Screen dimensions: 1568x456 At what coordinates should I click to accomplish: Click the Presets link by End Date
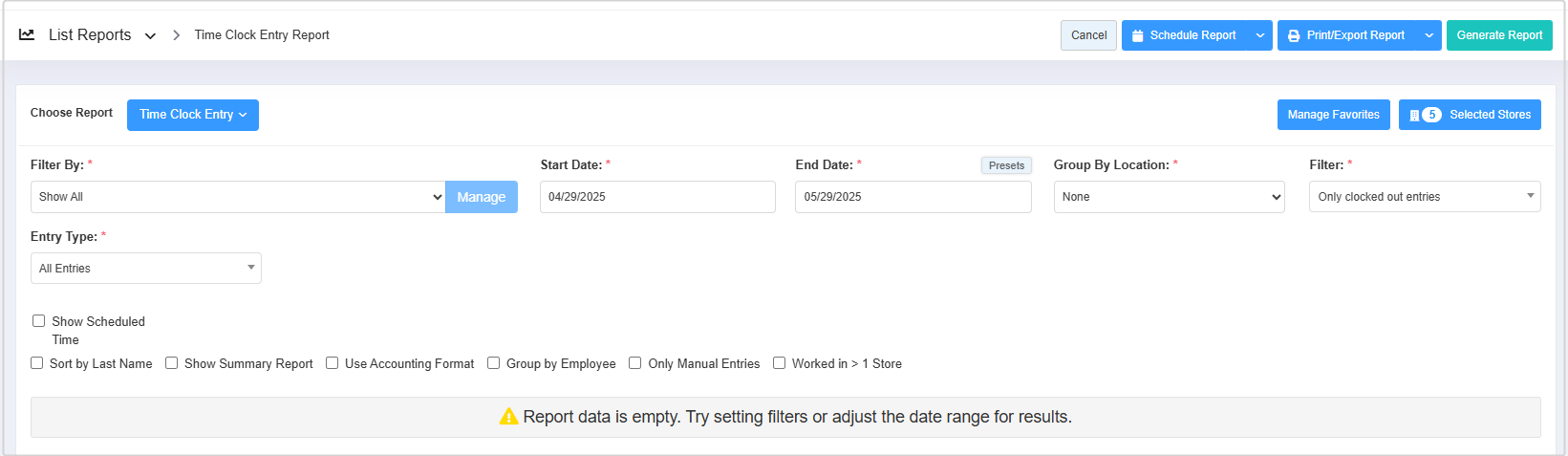pos(1006,165)
